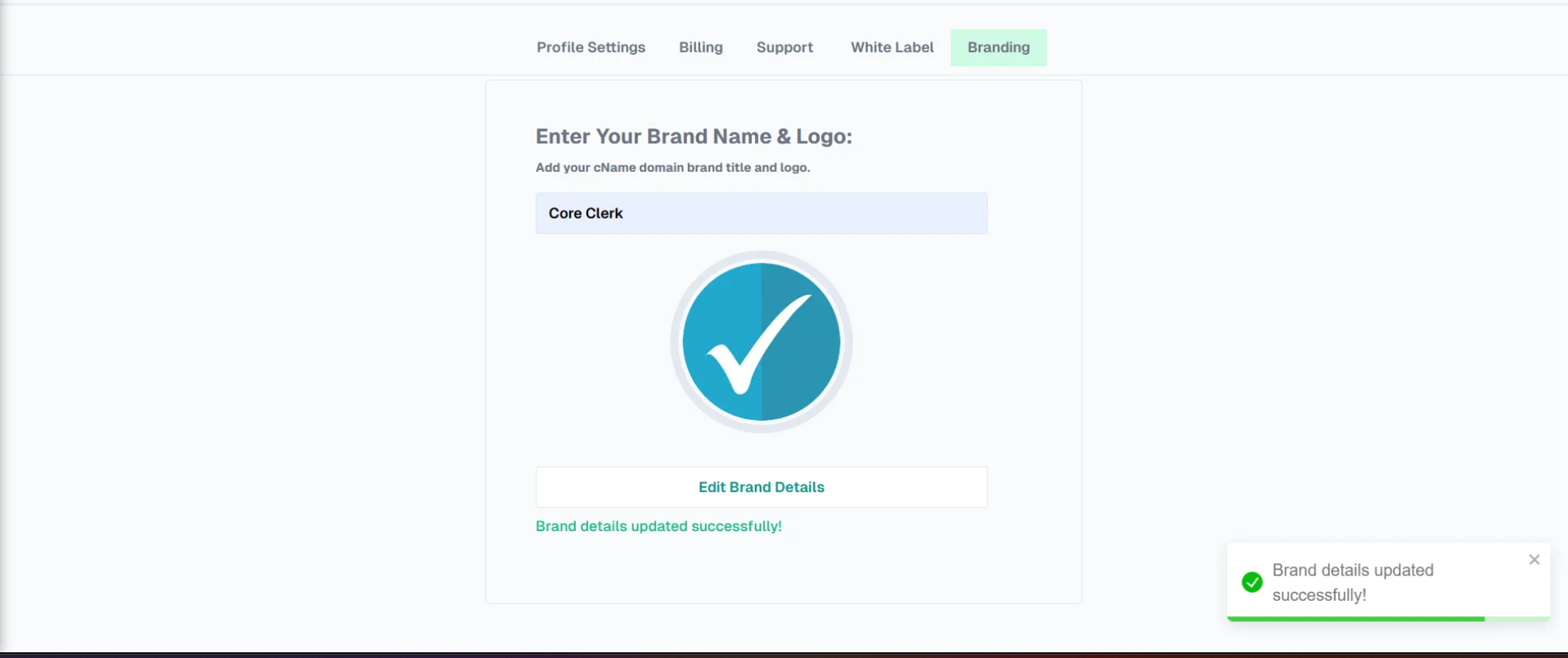Click the green check icon in the toast
1568x658 pixels.
coord(1251,582)
